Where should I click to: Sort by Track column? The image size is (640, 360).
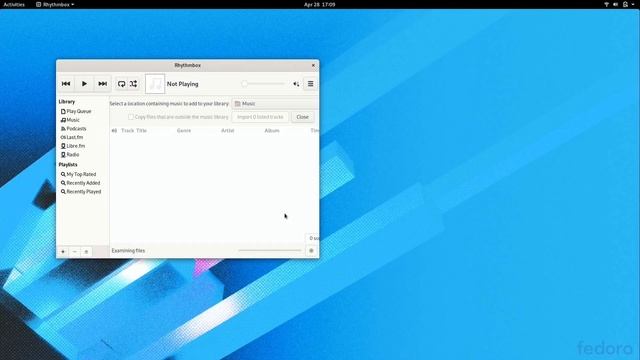point(127,131)
